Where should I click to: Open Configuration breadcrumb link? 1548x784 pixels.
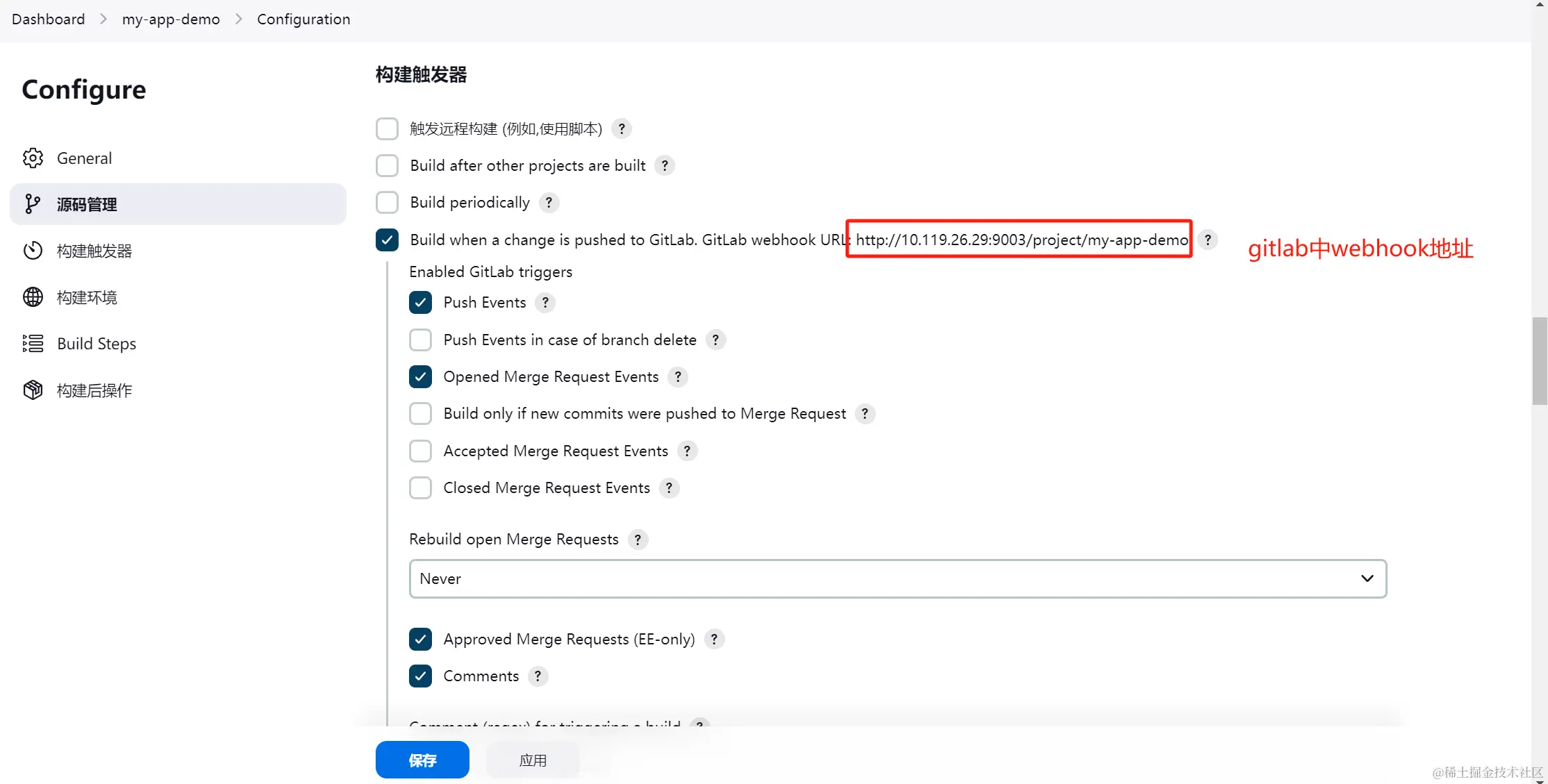(x=303, y=19)
